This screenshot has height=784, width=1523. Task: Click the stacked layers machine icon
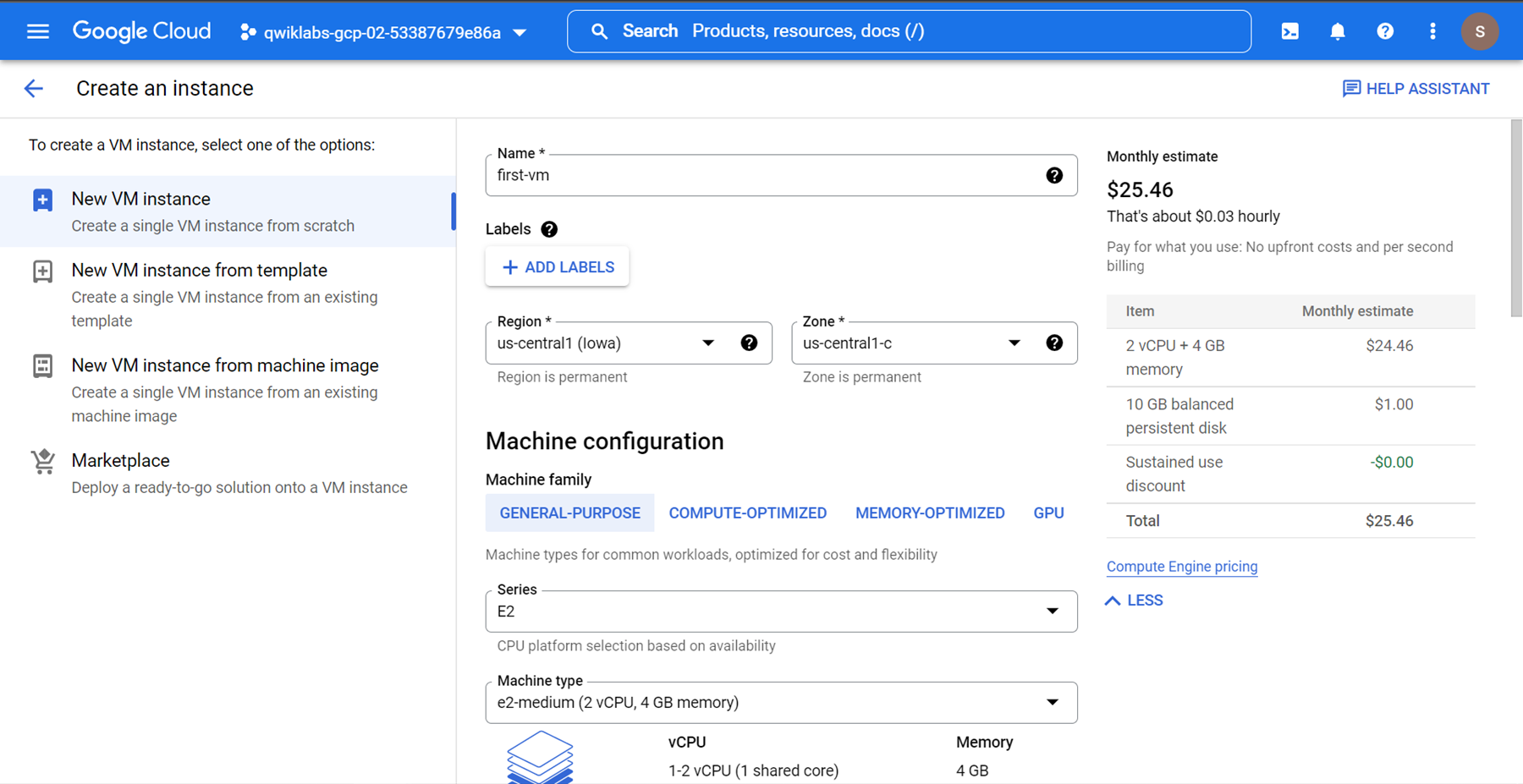[x=540, y=758]
